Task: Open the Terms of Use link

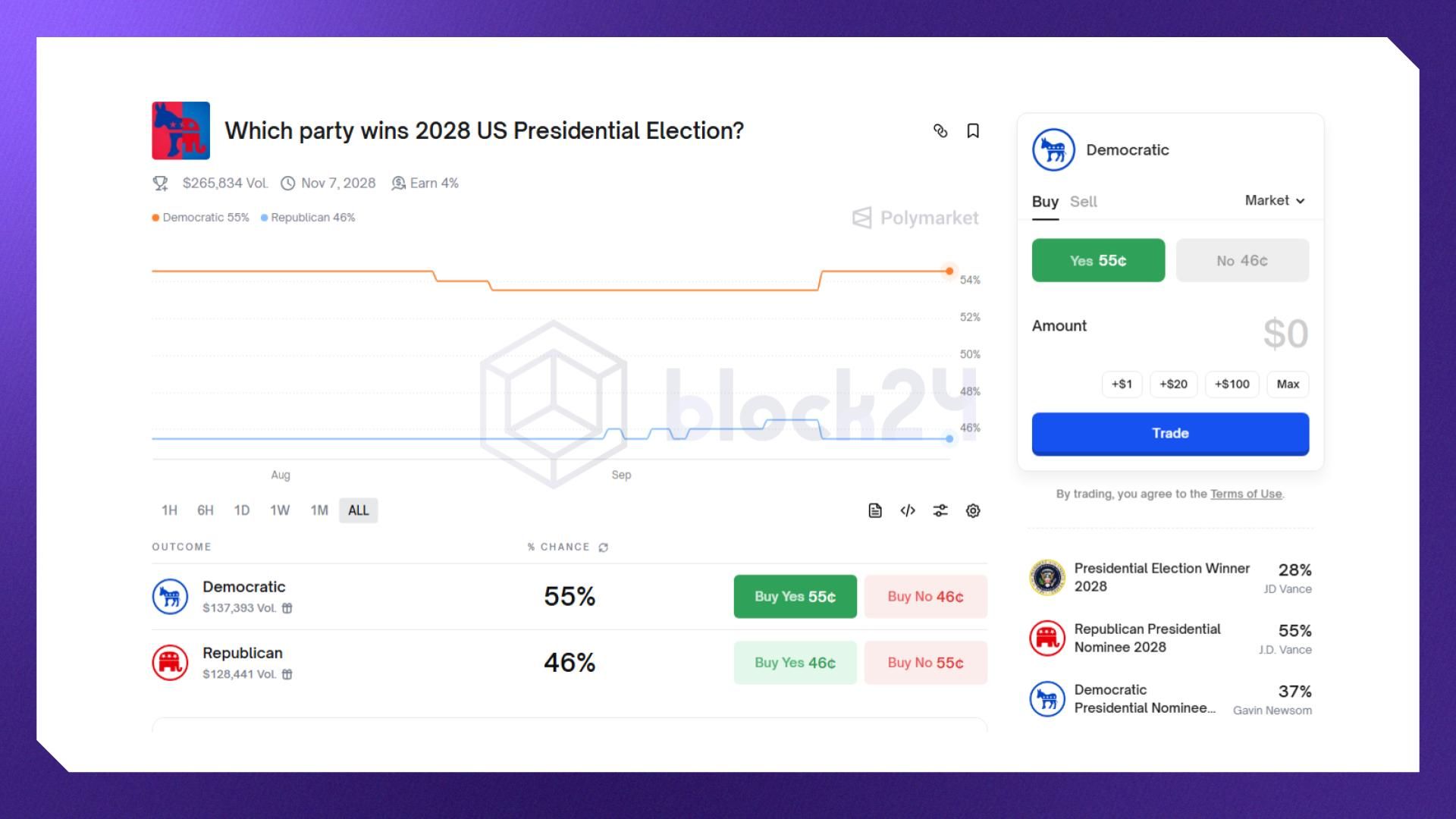Action: [1246, 494]
